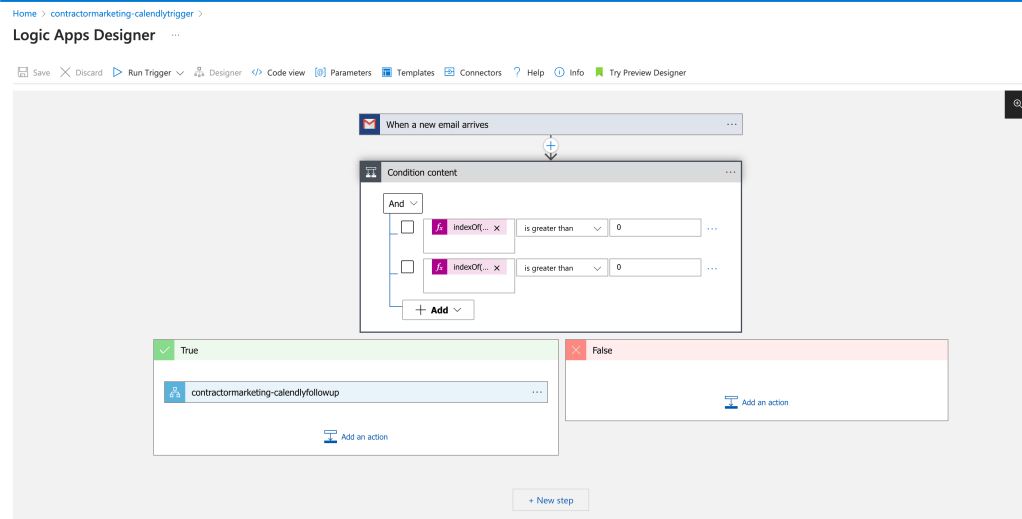Remove the second indexOf expression token
1022x519 pixels.
click(497, 268)
